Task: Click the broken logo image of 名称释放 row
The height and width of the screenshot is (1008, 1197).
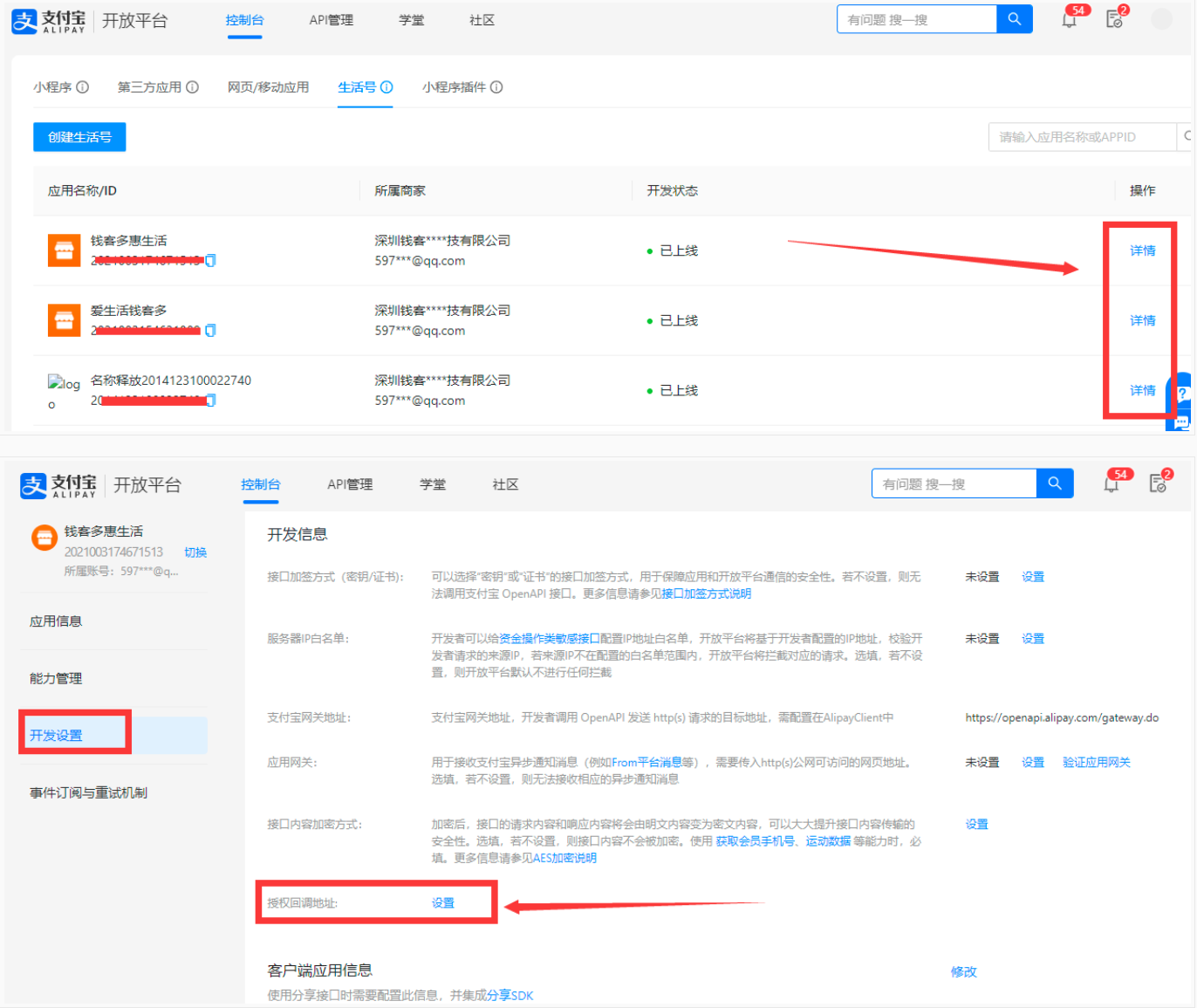Action: coord(64,392)
